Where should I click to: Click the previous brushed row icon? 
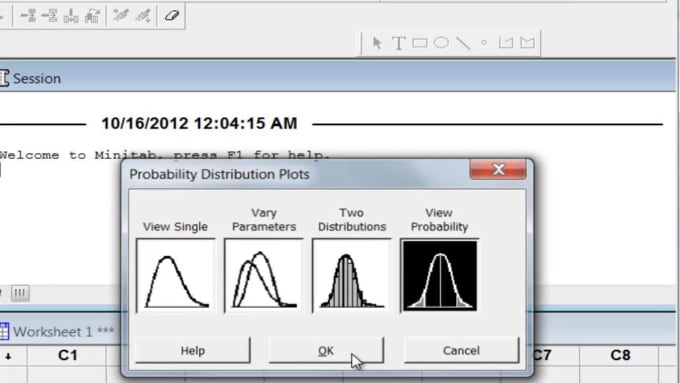coord(121,16)
